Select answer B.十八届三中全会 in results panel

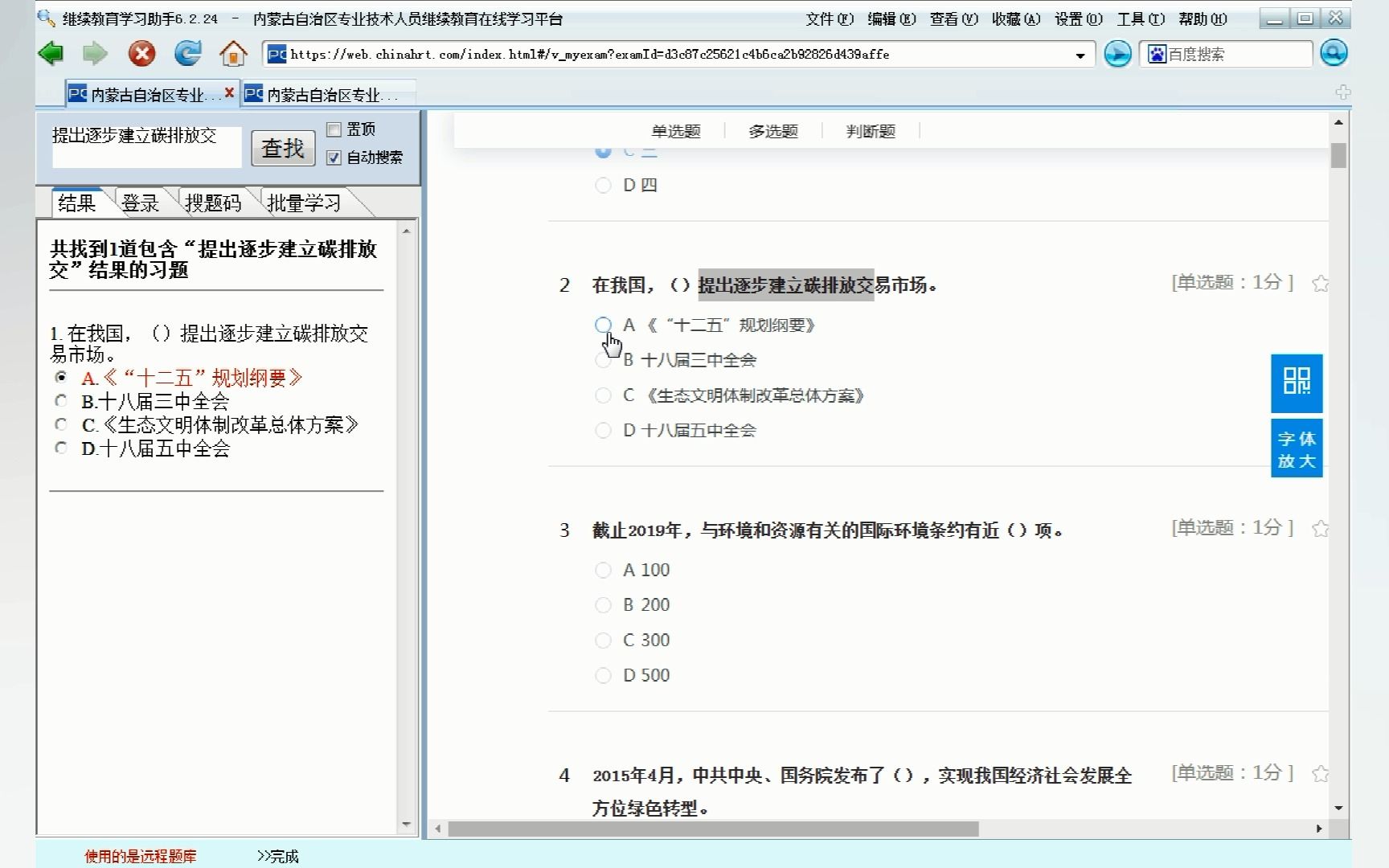[x=61, y=400]
